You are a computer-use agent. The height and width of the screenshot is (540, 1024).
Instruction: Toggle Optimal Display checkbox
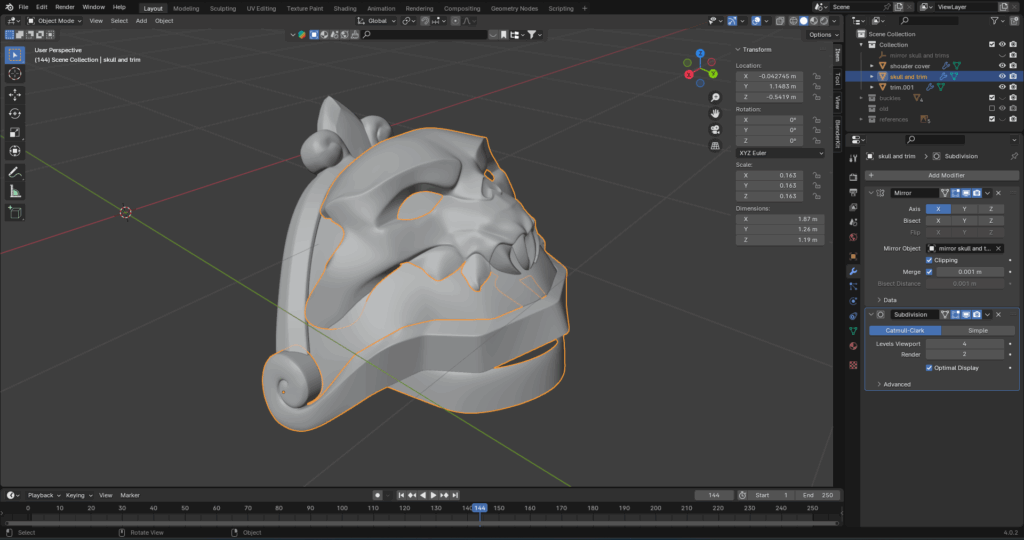tap(929, 368)
